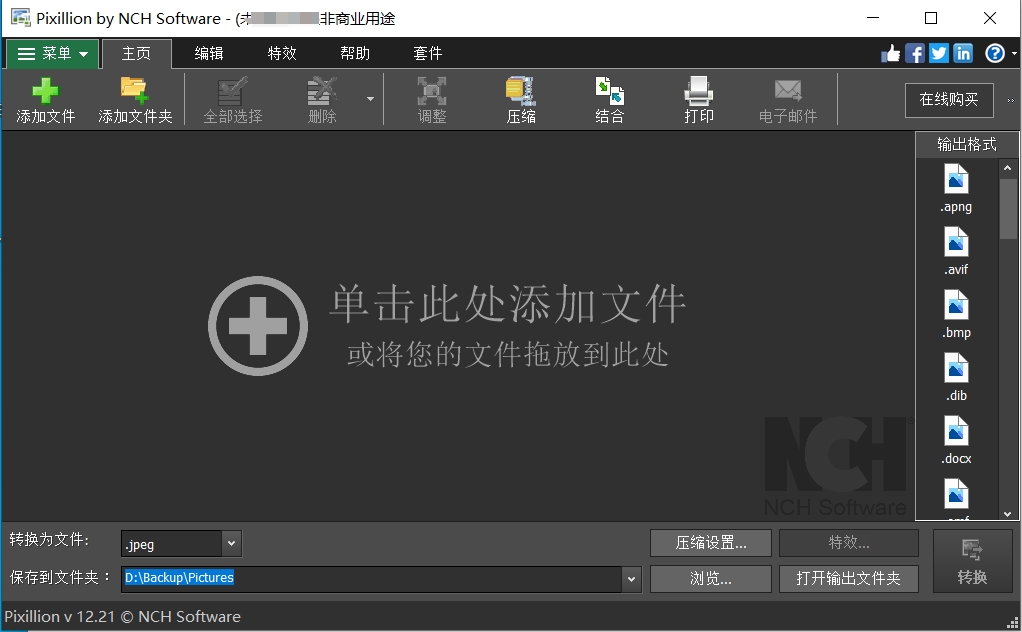Image resolution: width=1022 pixels, height=632 pixels.
Task: Share via the LinkedIn icon
Action: pos(963,53)
